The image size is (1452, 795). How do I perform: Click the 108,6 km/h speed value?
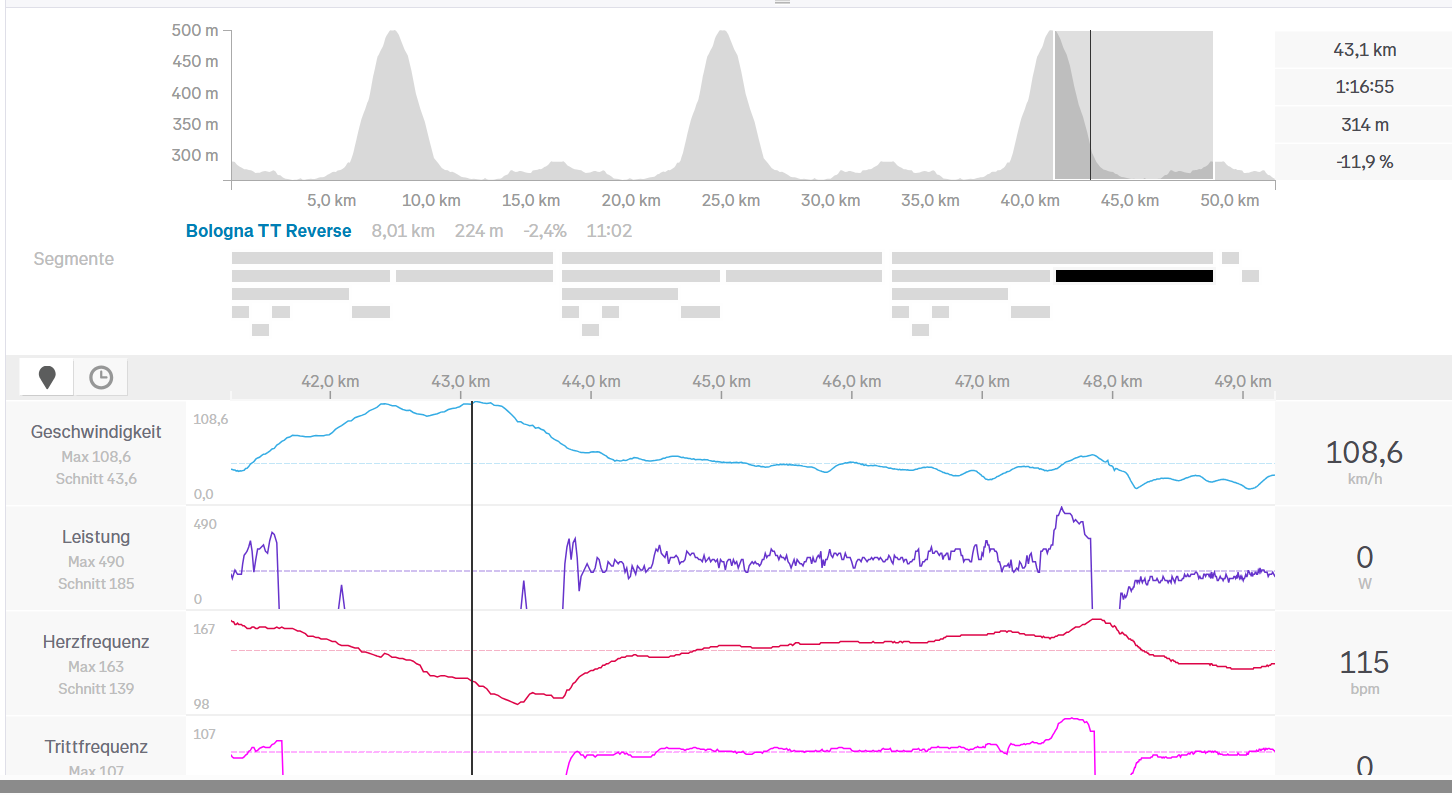(x=1364, y=453)
